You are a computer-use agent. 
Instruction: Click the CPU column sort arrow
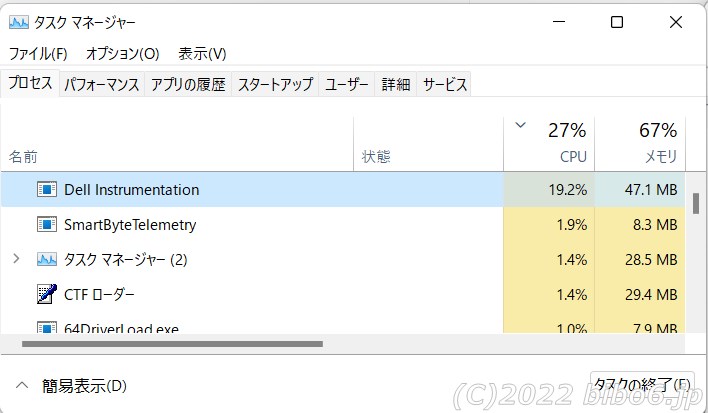coord(521,125)
